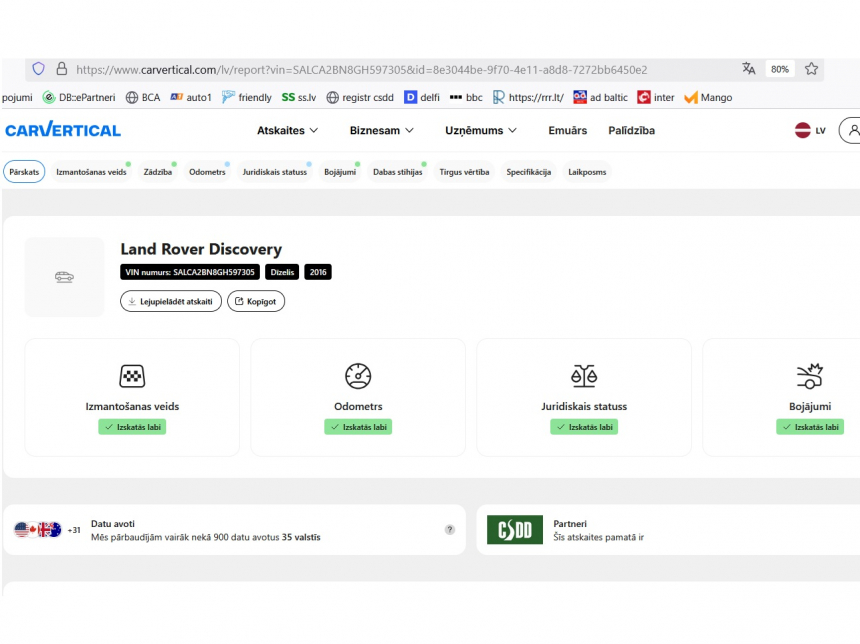The width and height of the screenshot is (860, 644).
Task: Click the car placeholder thumbnail
Action: point(64,277)
